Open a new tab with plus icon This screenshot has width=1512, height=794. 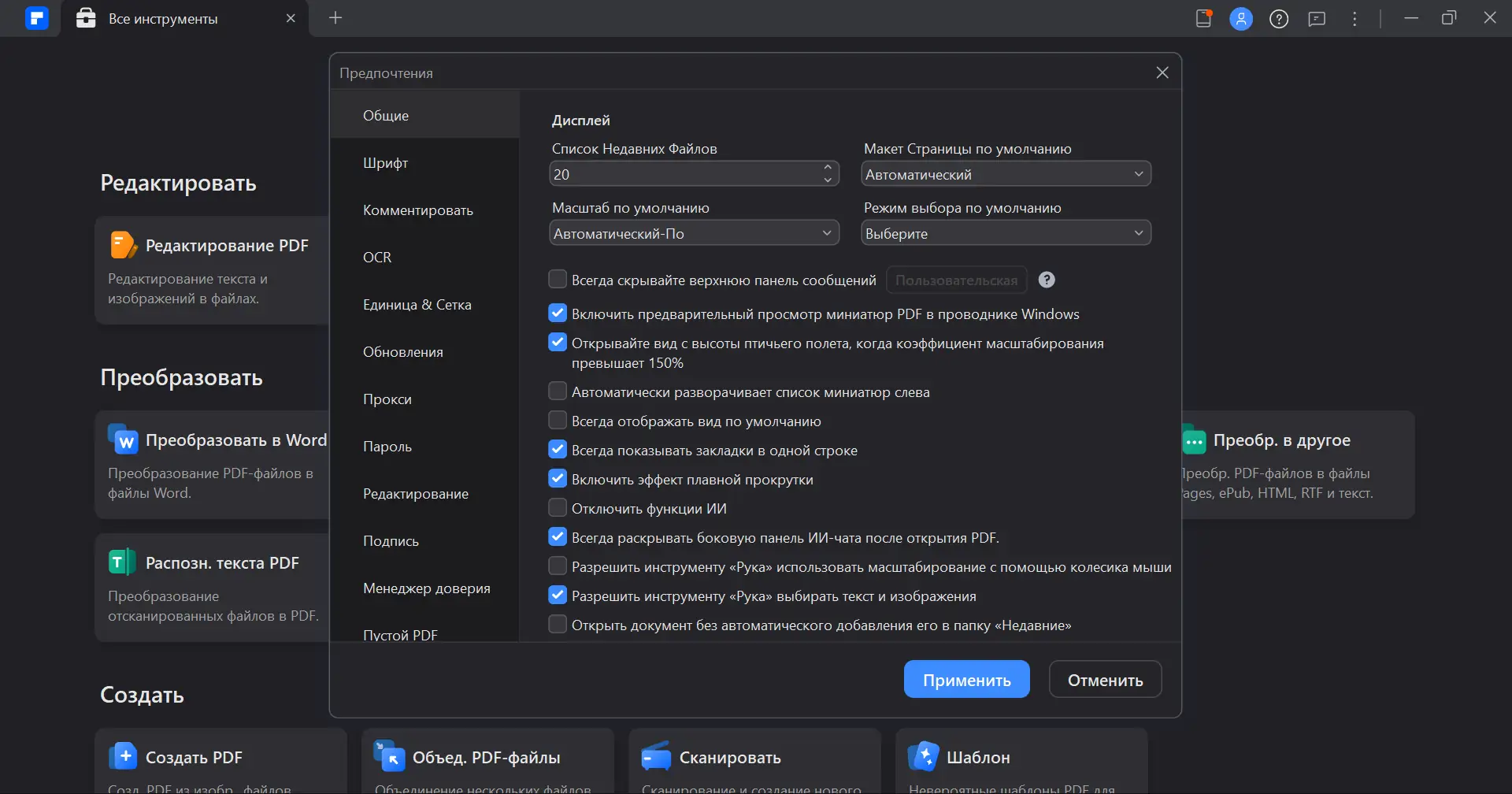(335, 18)
